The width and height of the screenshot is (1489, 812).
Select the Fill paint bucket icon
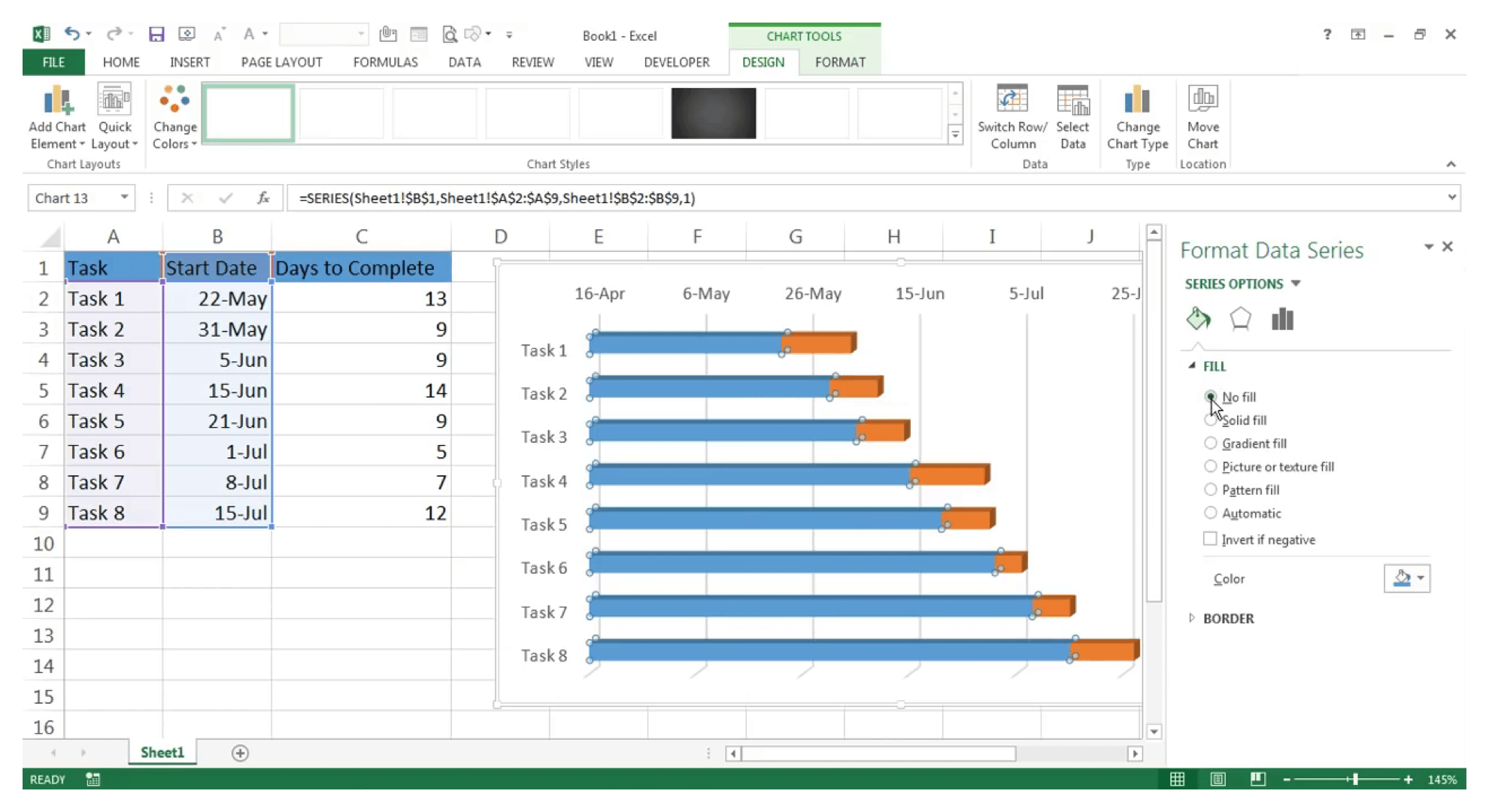(1198, 318)
